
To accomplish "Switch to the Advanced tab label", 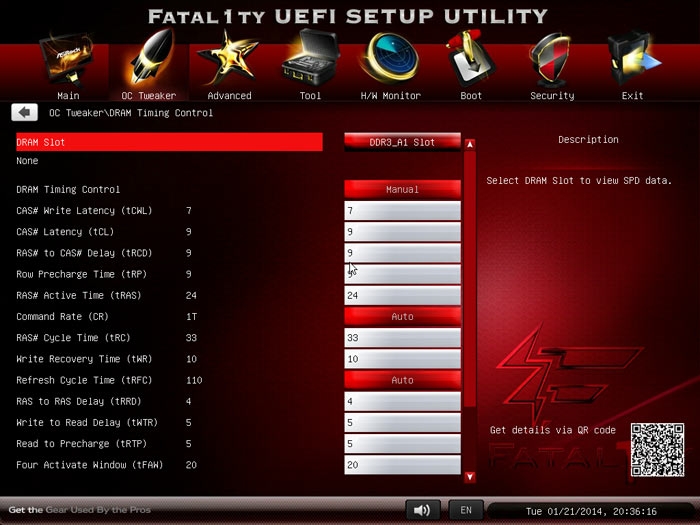I will (x=229, y=96).
